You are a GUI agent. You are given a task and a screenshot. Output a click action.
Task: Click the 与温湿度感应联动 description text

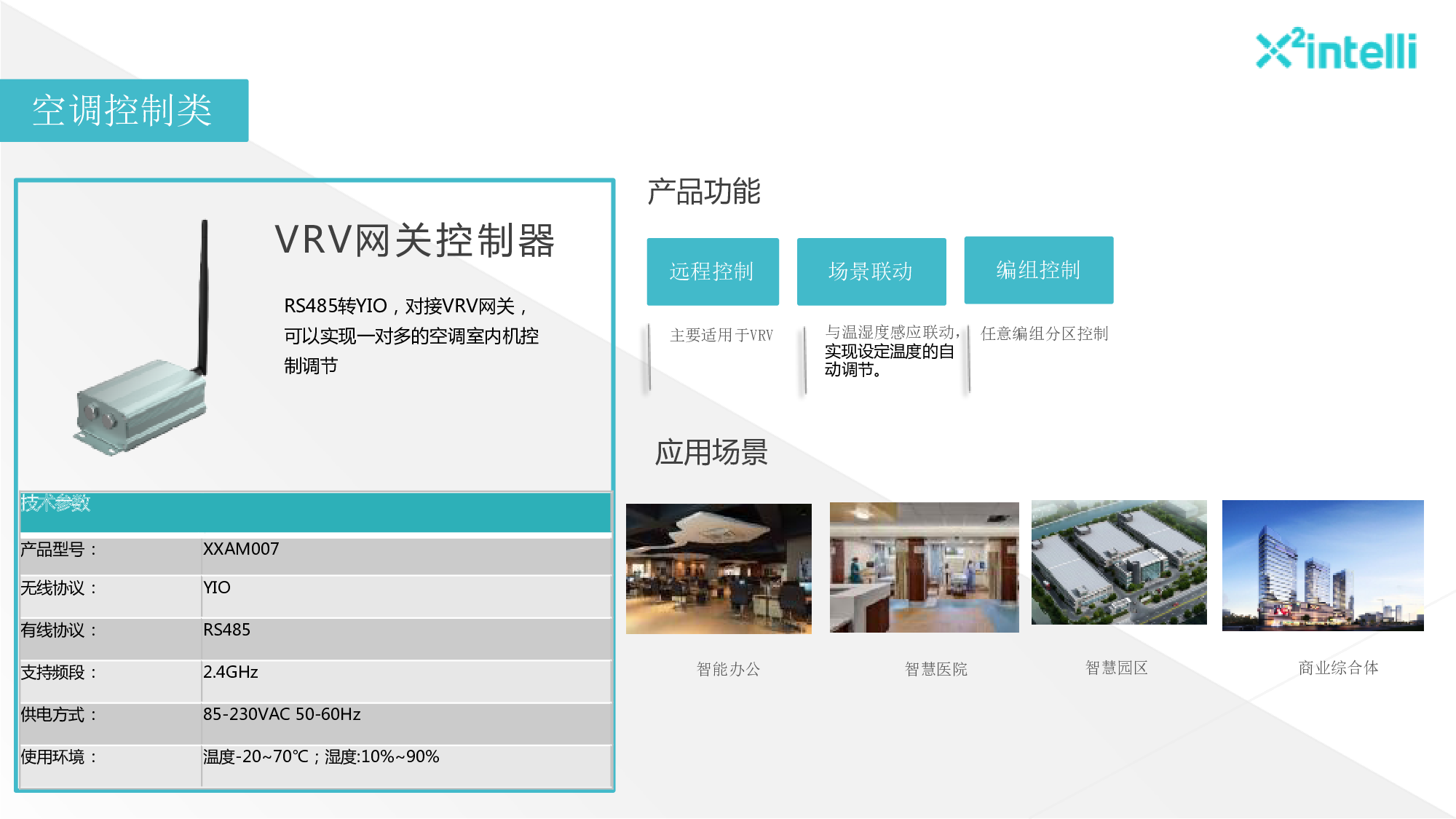893,351
